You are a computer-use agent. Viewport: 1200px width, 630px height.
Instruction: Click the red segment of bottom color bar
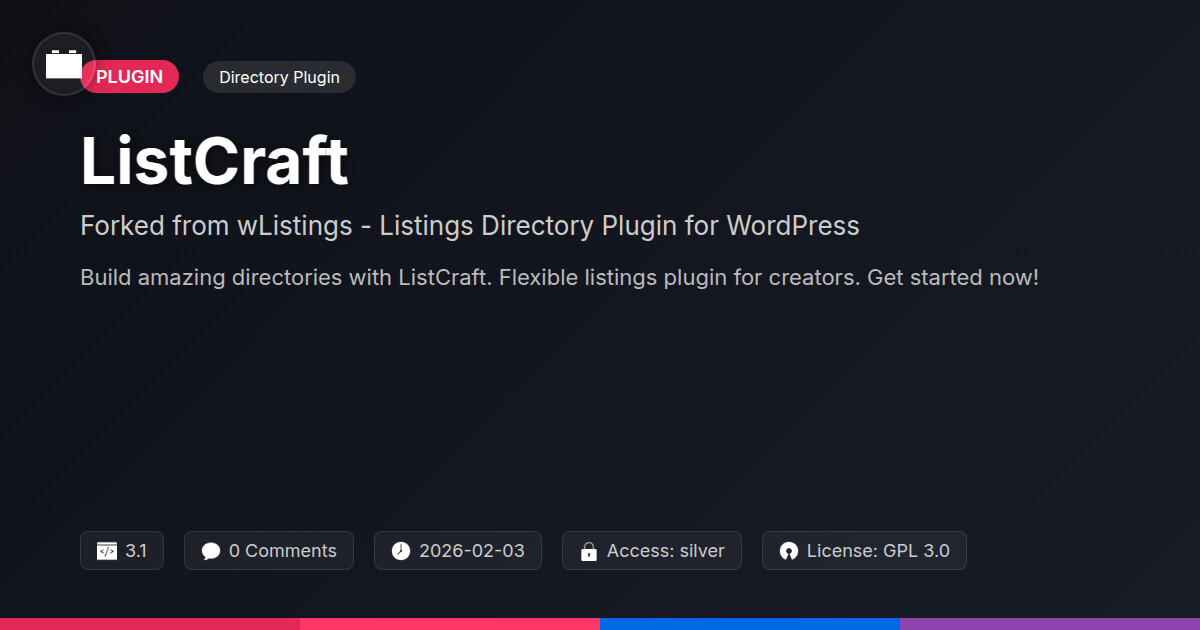tap(150, 623)
